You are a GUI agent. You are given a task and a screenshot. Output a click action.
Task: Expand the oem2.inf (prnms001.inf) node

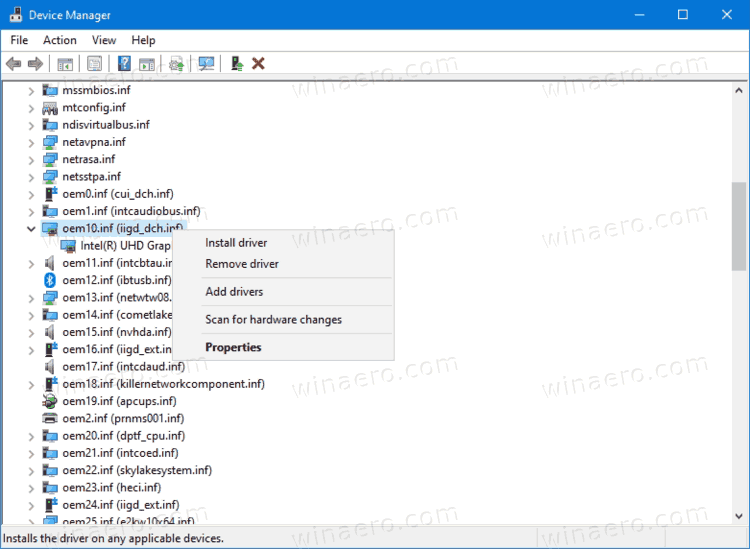tap(31, 418)
